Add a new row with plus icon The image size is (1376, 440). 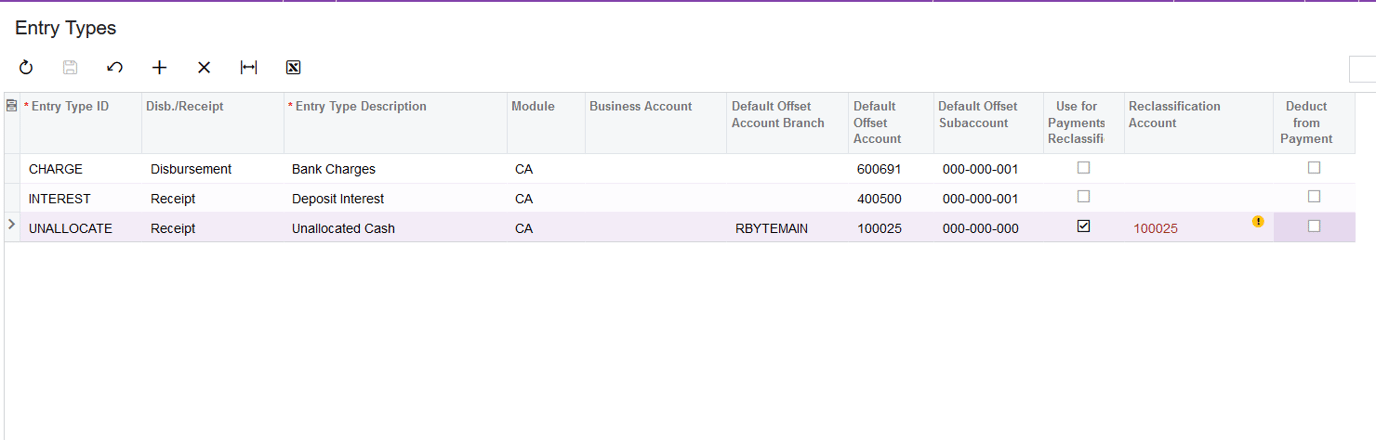159,68
